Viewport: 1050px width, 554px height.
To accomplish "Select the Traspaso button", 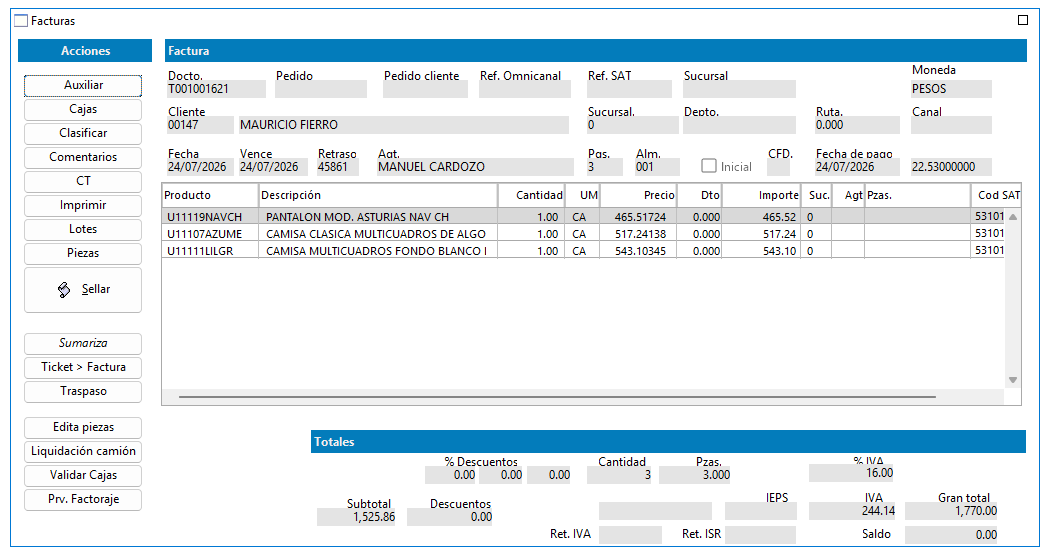I will (x=83, y=391).
